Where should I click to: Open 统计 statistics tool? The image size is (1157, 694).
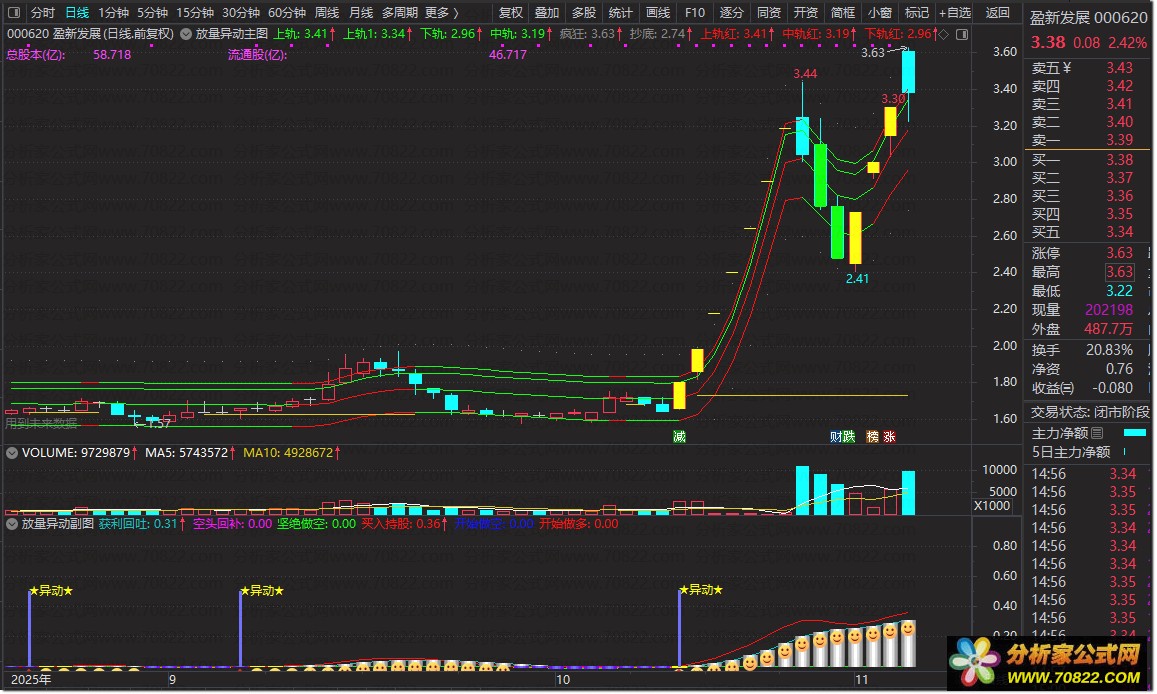pyautogui.click(x=620, y=13)
